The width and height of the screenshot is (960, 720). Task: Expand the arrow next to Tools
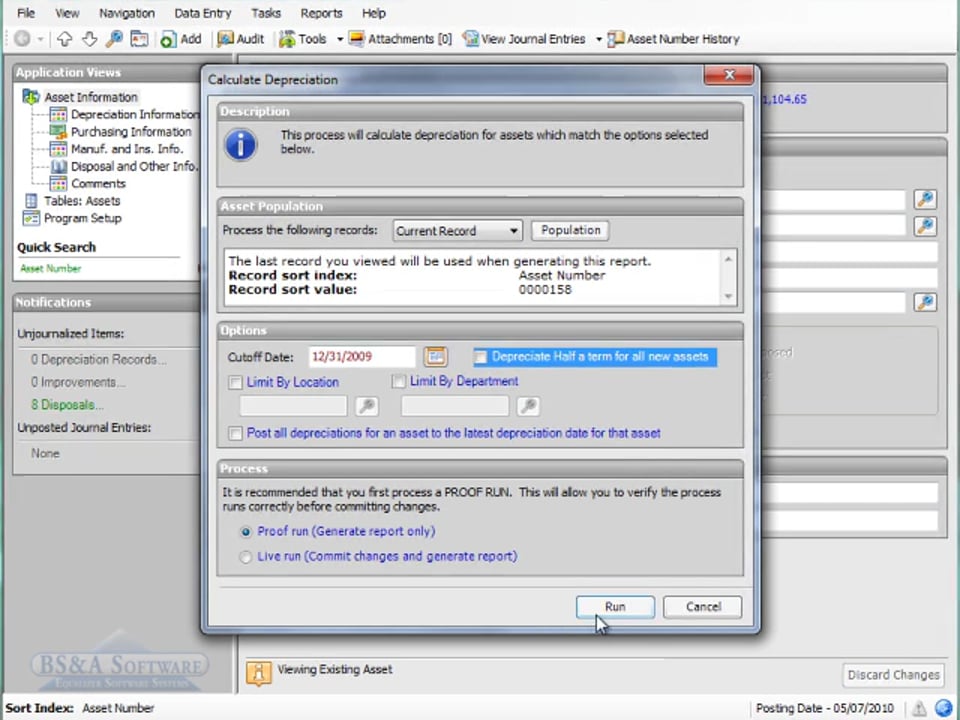(x=340, y=39)
